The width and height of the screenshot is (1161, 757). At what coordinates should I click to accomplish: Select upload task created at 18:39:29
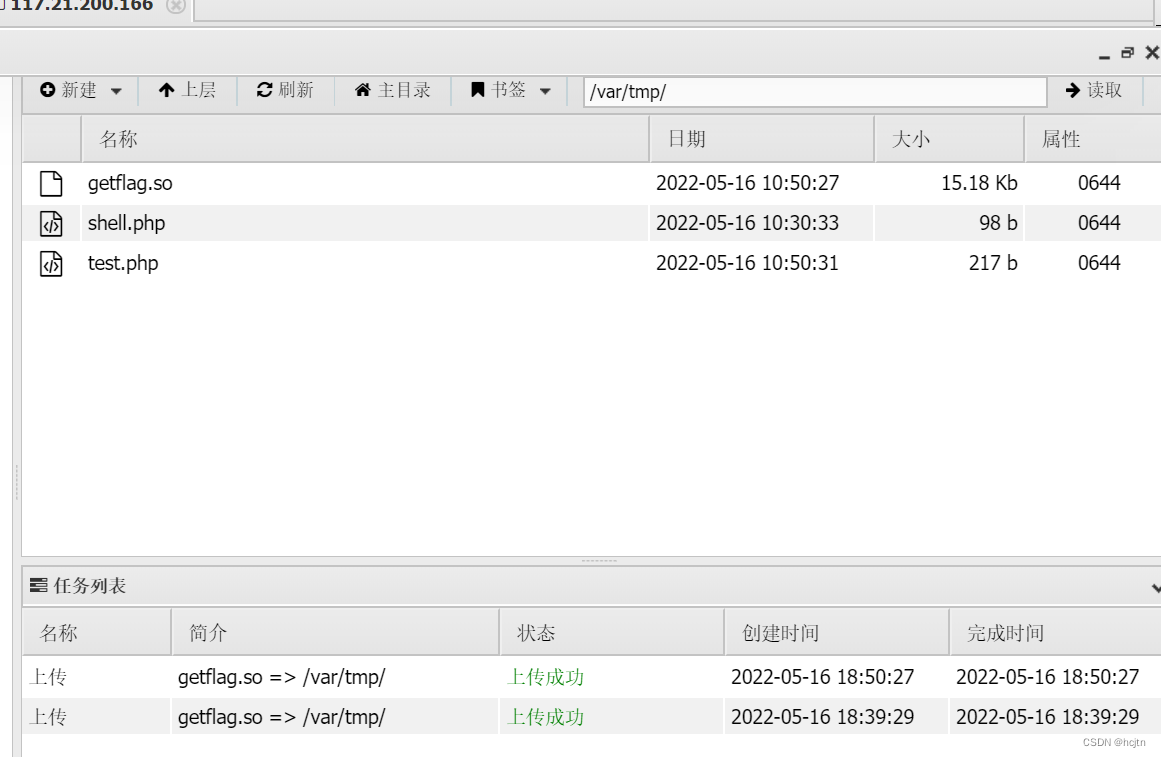coord(592,717)
